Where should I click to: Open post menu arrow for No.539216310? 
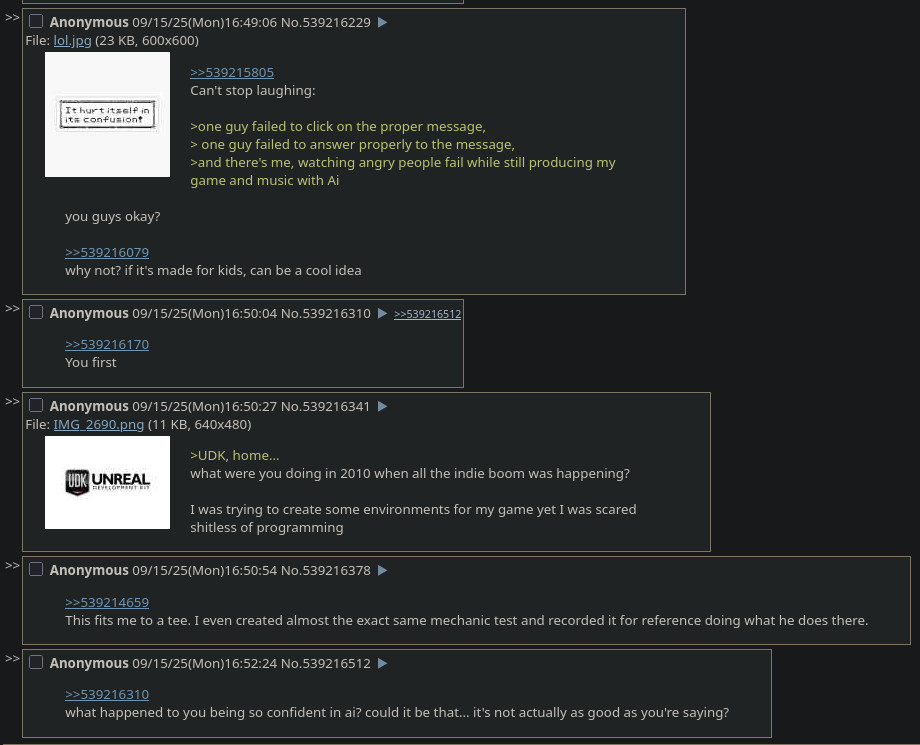tap(383, 313)
